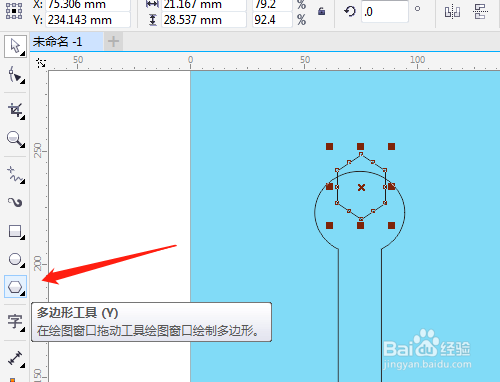
Task: Click the top-middle selection handle
Action: 360,146
